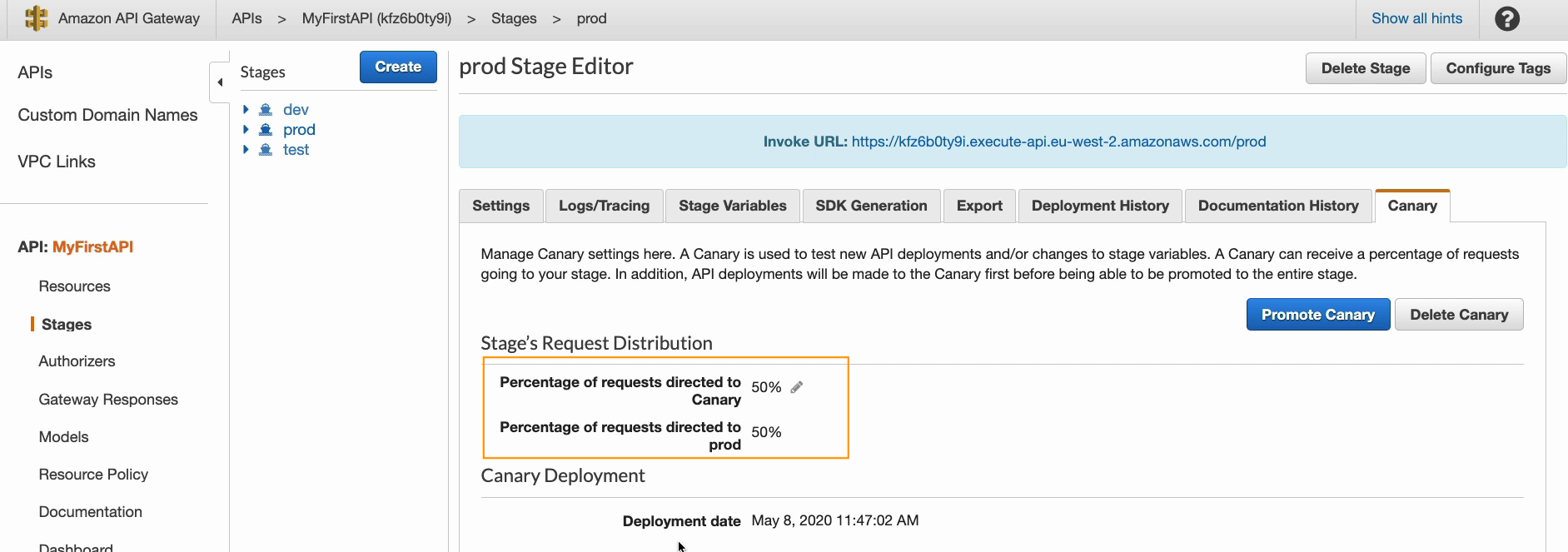Open the Logs/Tracing tab

pos(605,206)
